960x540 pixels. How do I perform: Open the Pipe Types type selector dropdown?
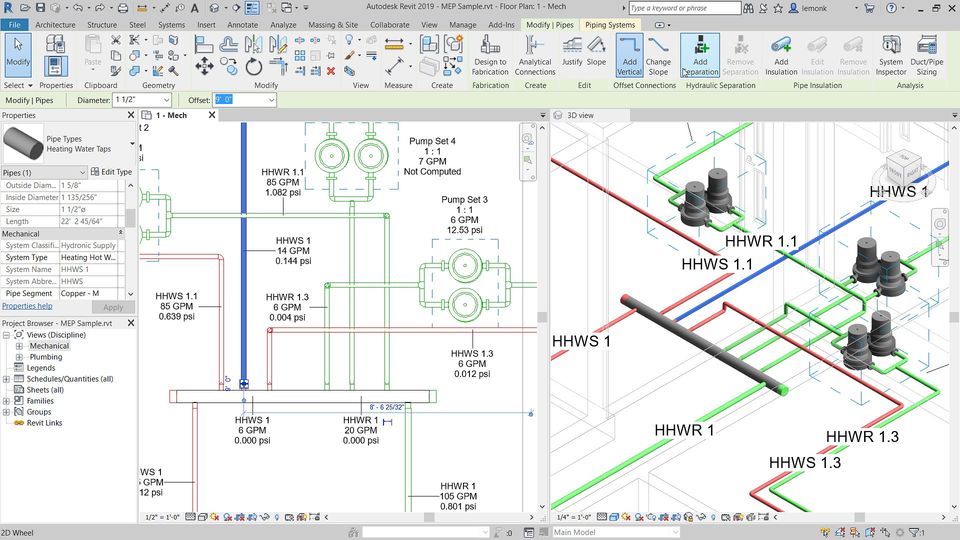pyautogui.click(x=132, y=143)
